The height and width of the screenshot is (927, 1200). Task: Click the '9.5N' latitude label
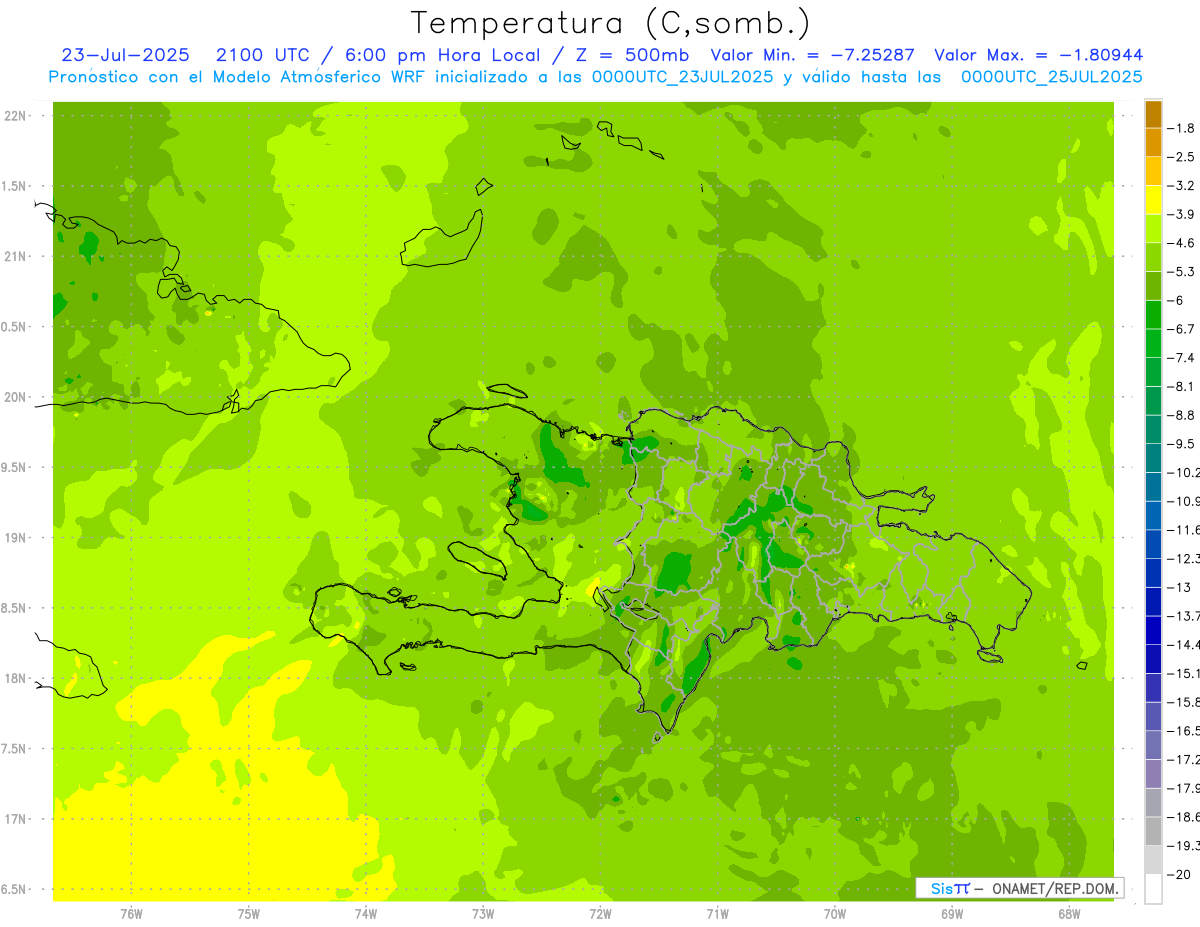(x=15, y=468)
